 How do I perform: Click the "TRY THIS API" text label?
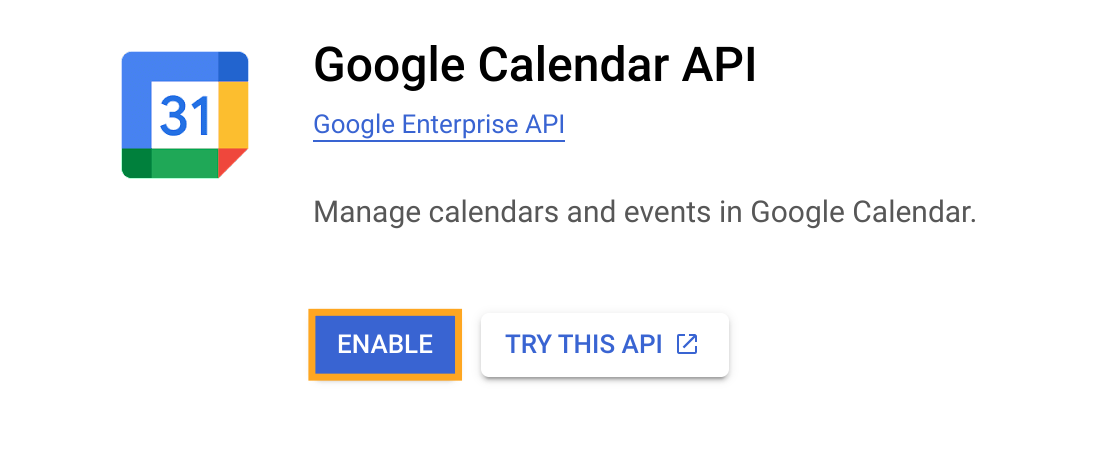tap(584, 345)
